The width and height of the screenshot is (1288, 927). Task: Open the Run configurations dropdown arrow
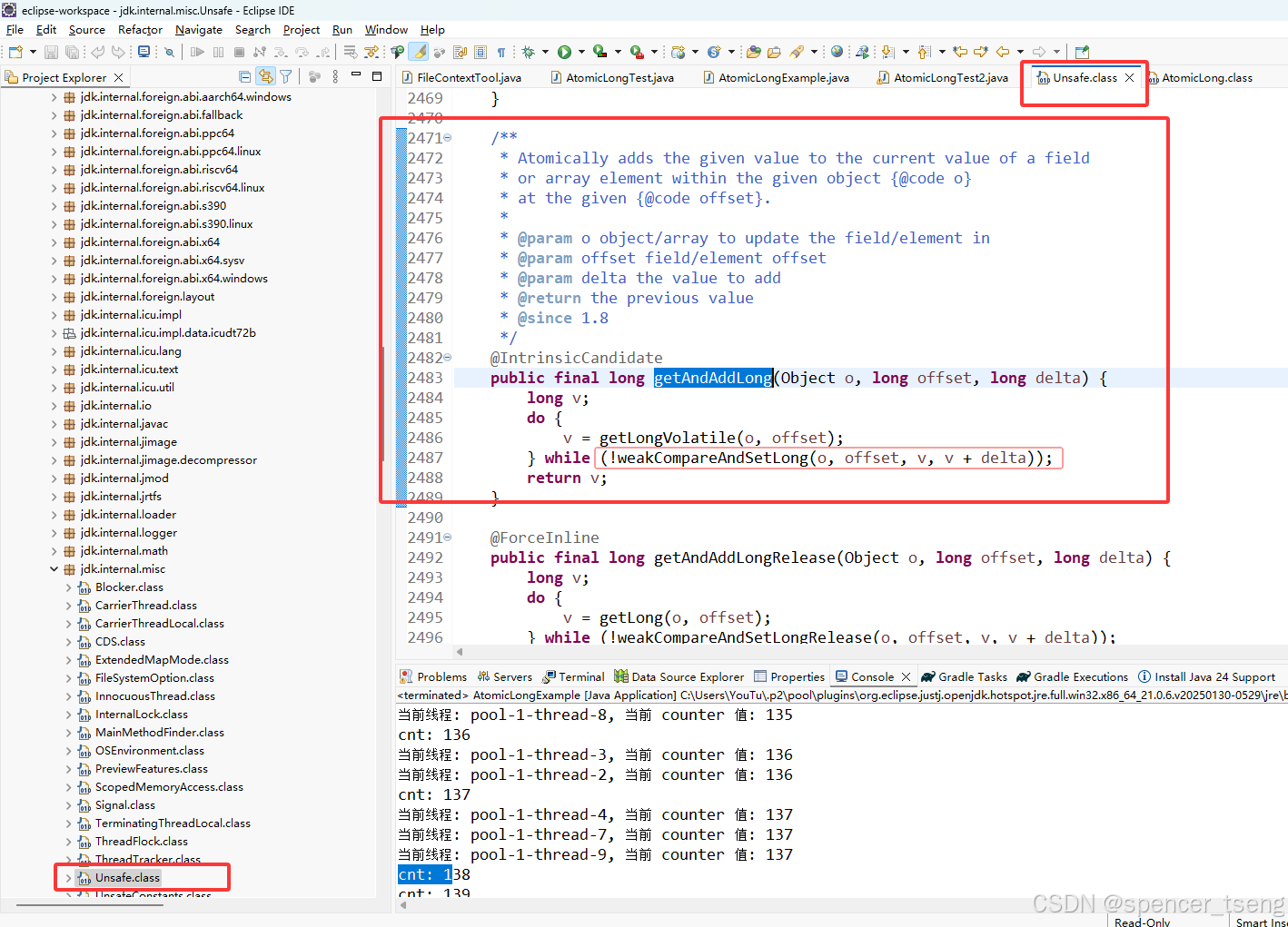(x=581, y=52)
